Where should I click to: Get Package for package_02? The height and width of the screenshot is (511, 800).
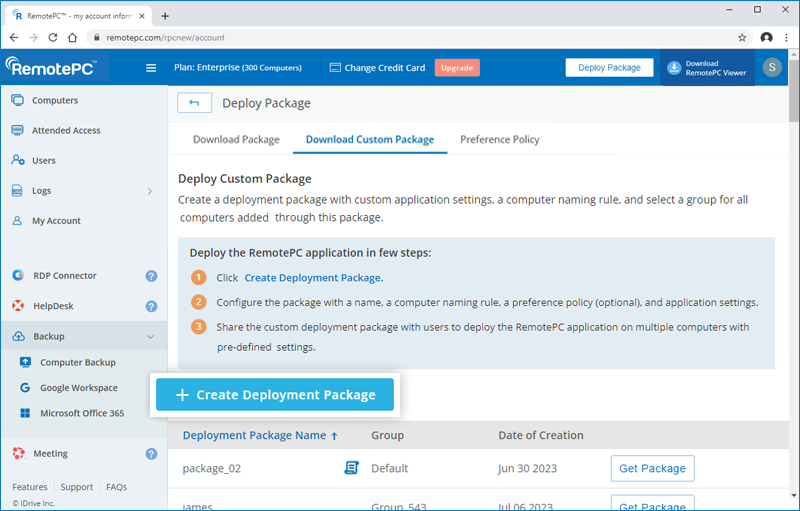tap(652, 468)
